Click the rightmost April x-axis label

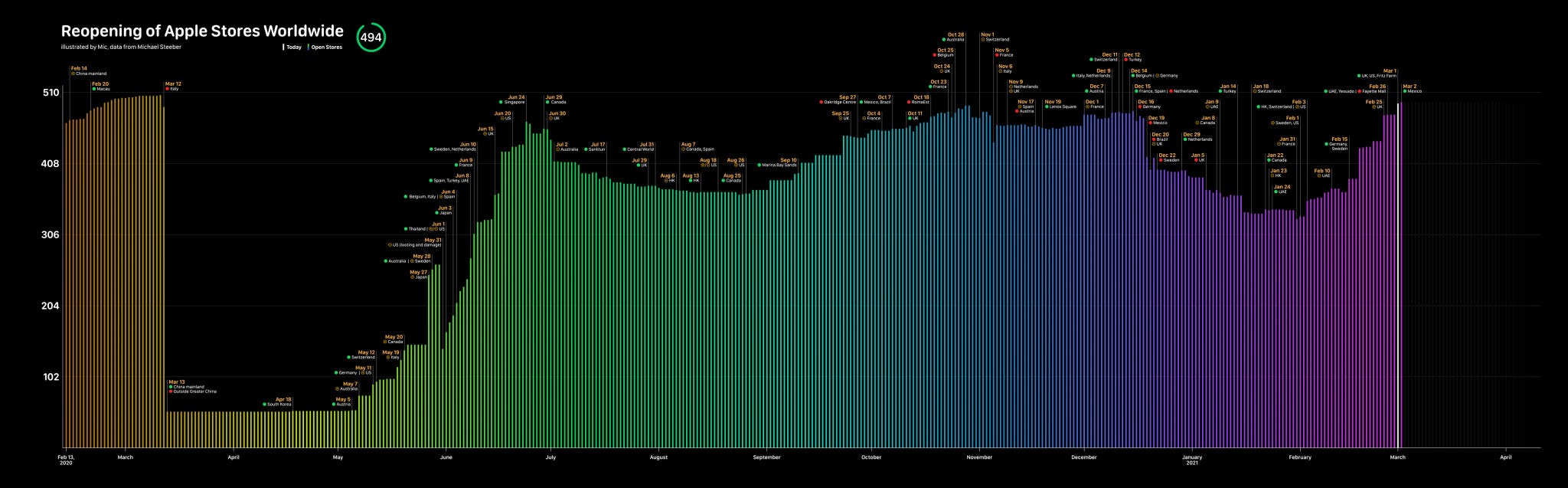click(x=1506, y=457)
